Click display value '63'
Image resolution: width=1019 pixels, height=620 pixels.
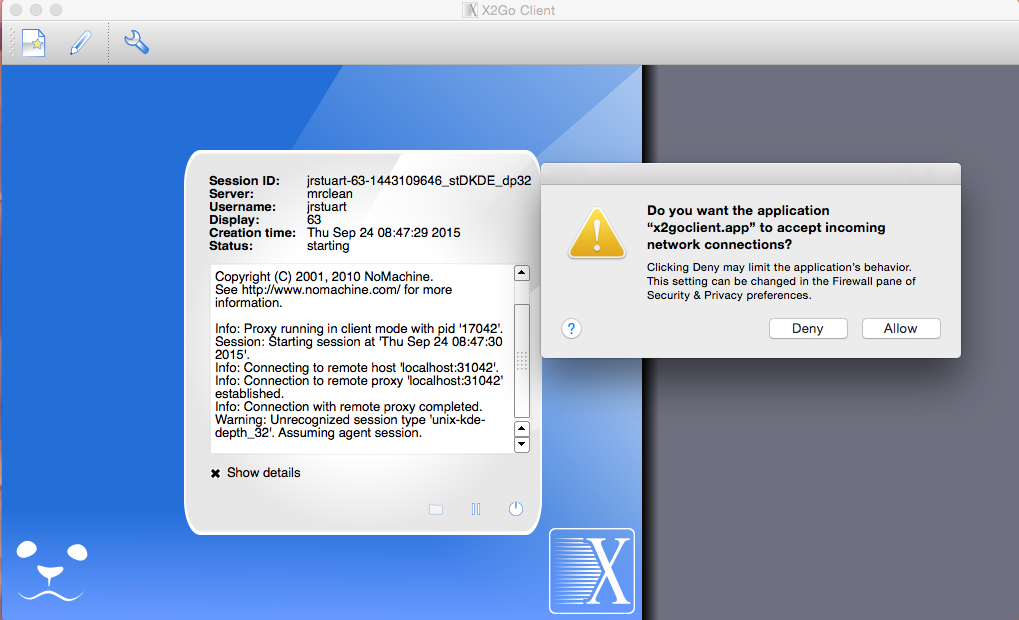click(x=314, y=220)
